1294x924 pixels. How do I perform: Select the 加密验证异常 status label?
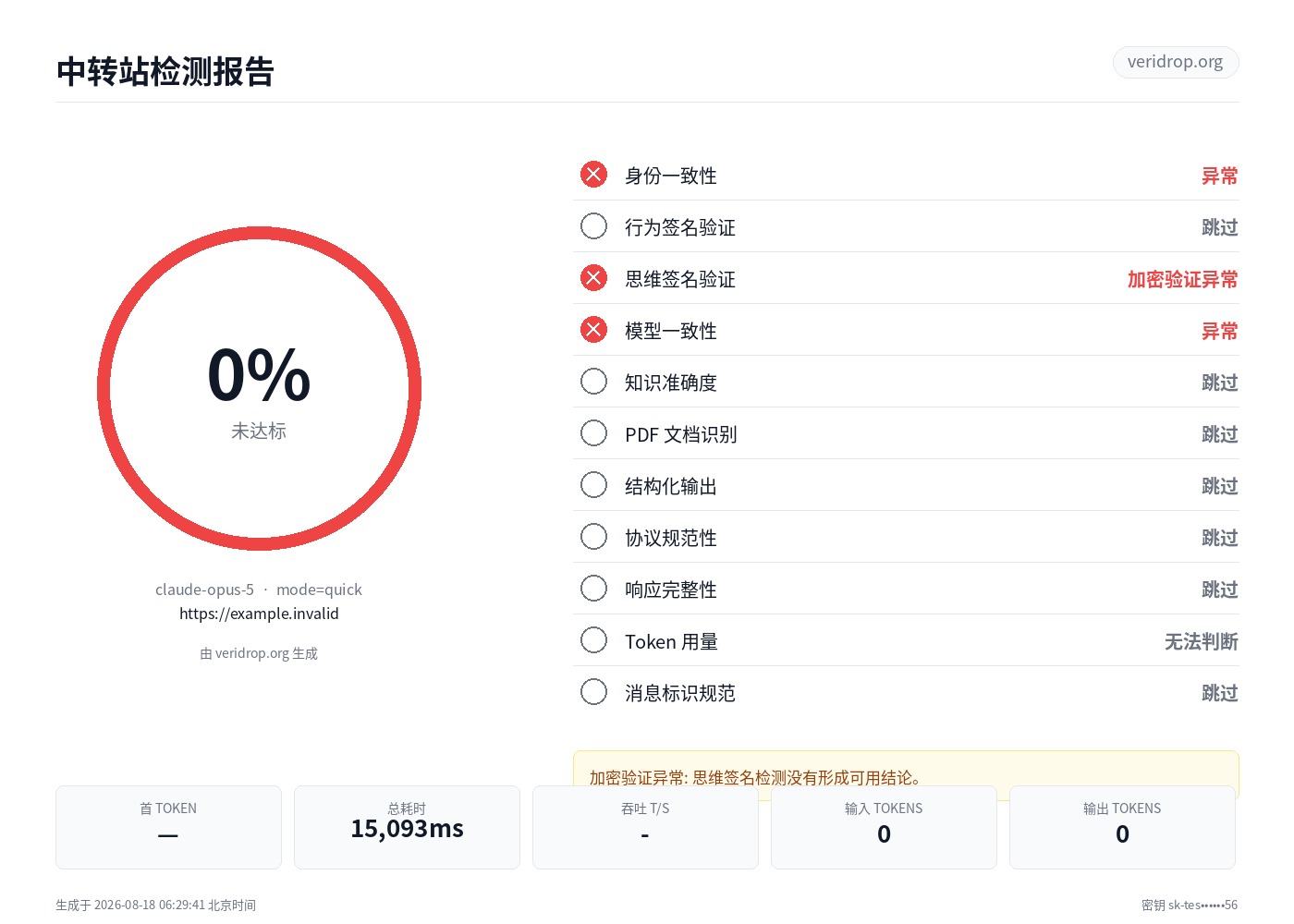pyautogui.click(x=1182, y=279)
